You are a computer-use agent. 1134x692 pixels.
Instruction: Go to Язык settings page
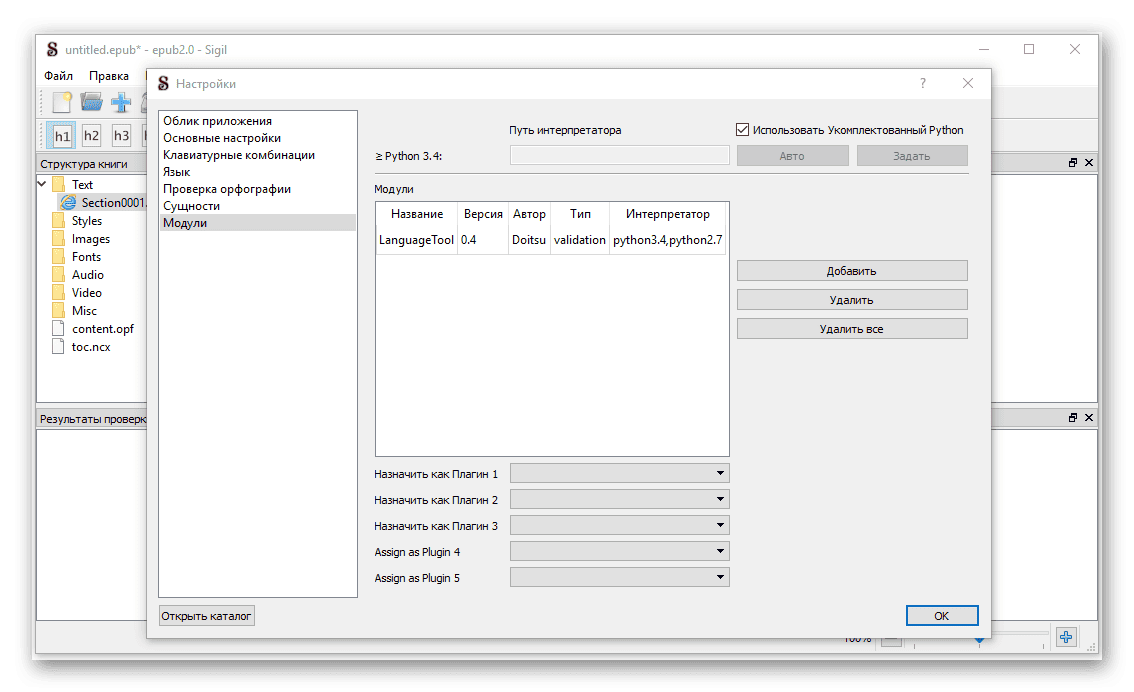258,172
